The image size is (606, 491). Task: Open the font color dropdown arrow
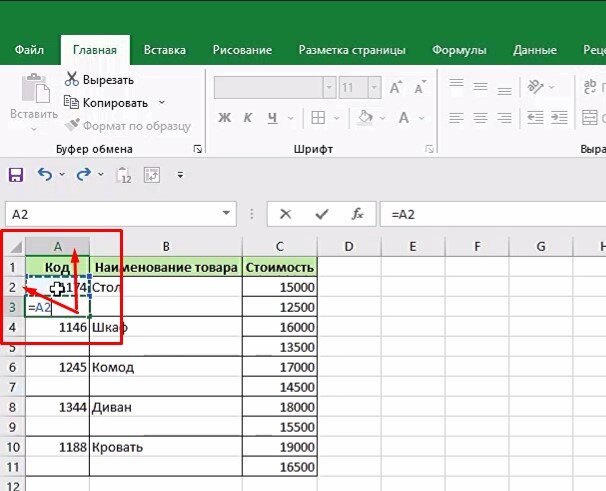click(422, 118)
